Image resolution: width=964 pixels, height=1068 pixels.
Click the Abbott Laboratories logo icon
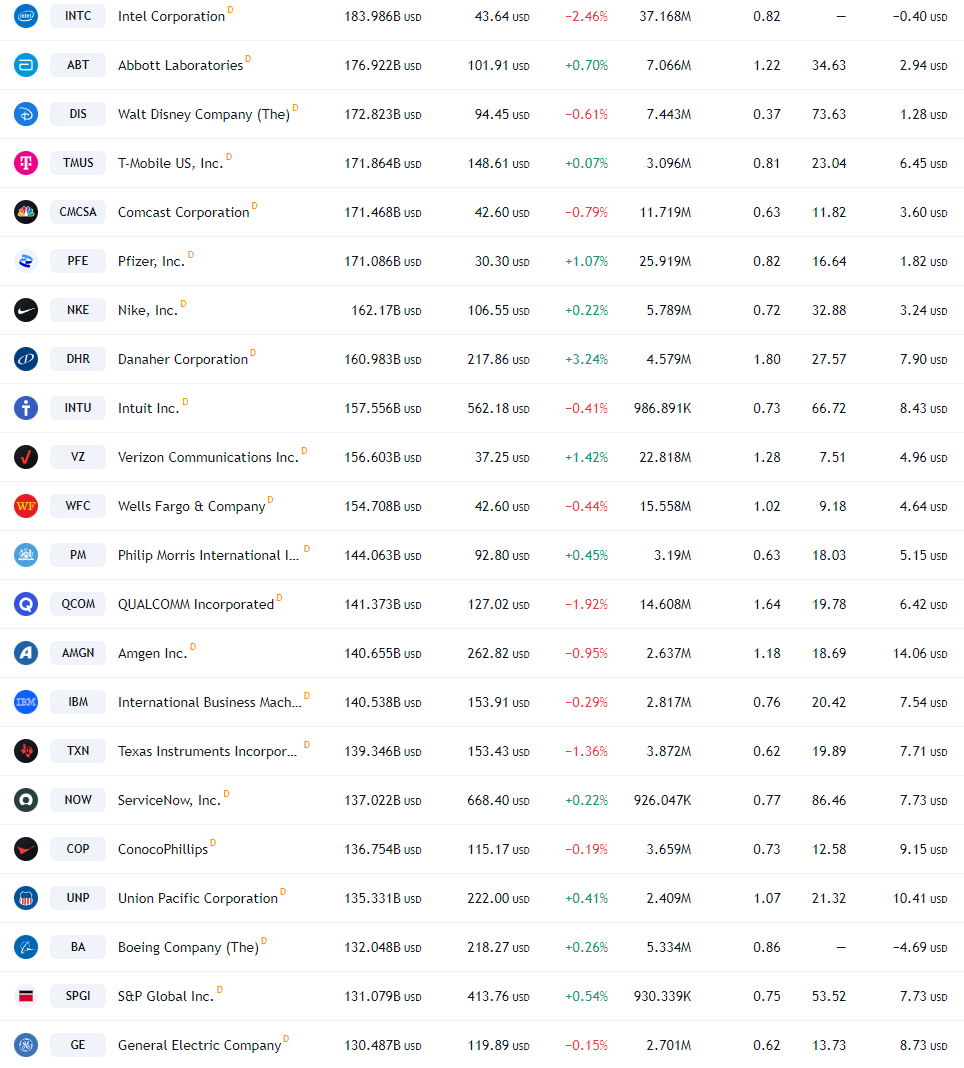tap(26, 65)
